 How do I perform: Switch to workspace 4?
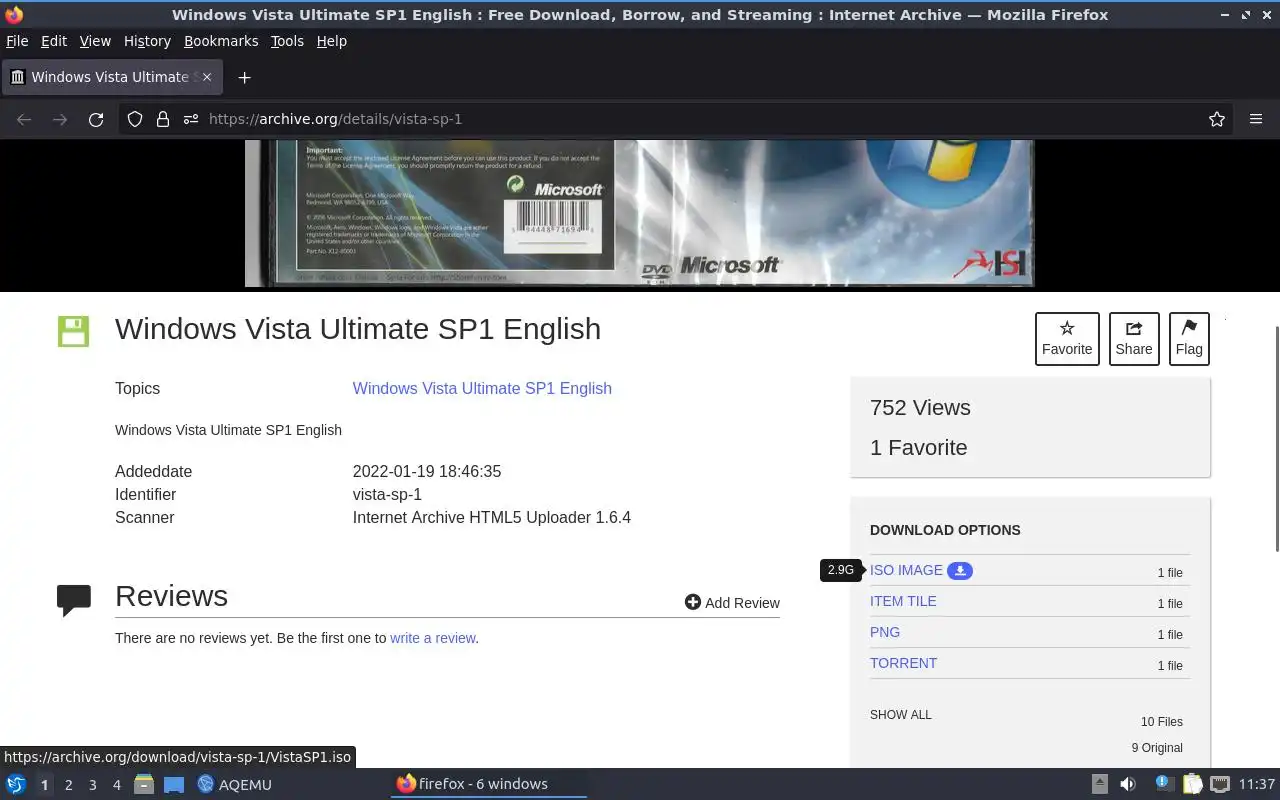(116, 785)
